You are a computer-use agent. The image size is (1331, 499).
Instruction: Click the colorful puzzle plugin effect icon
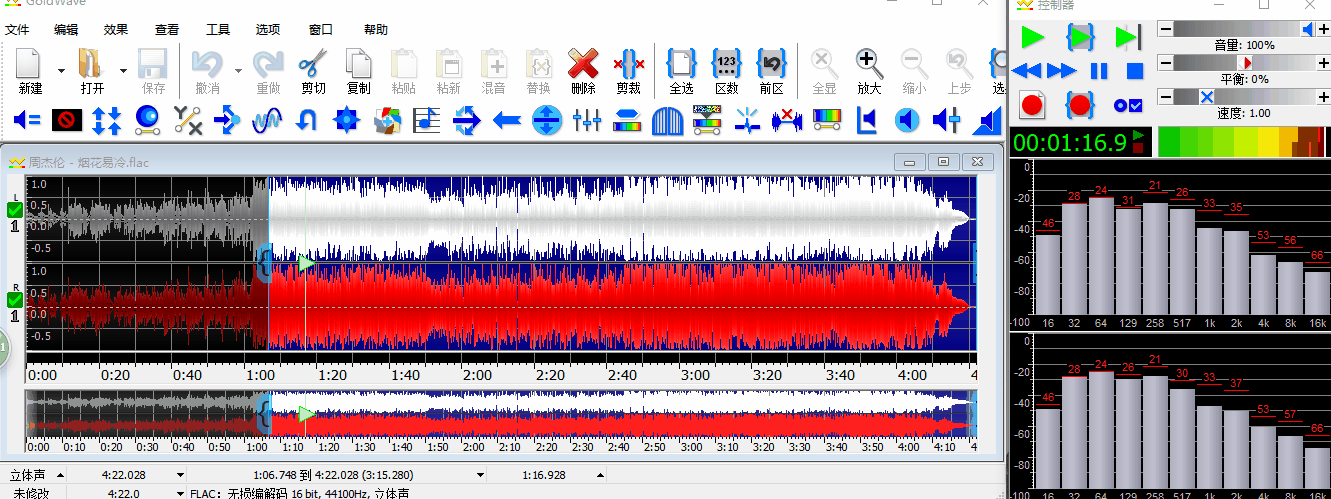pyautogui.click(x=387, y=121)
